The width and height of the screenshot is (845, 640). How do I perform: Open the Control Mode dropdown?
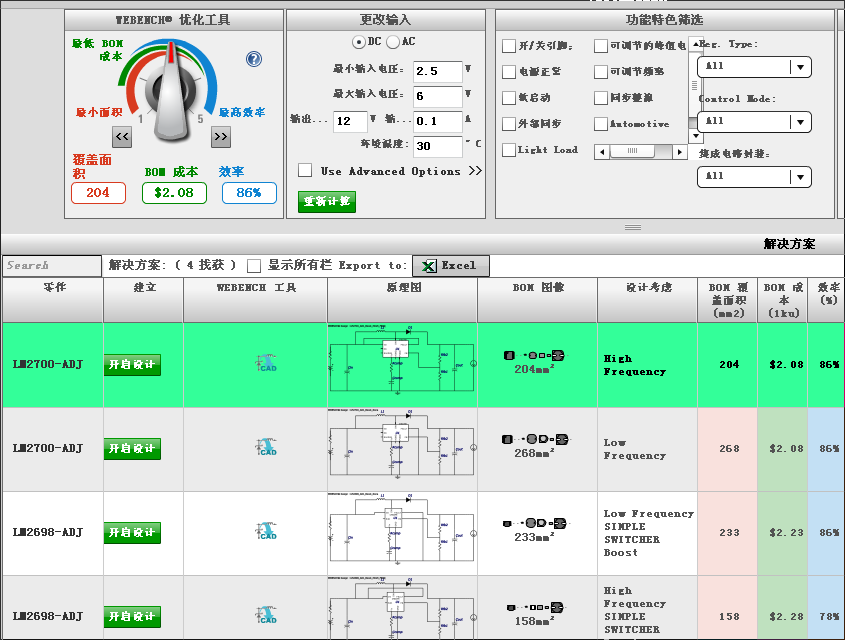(x=754, y=122)
